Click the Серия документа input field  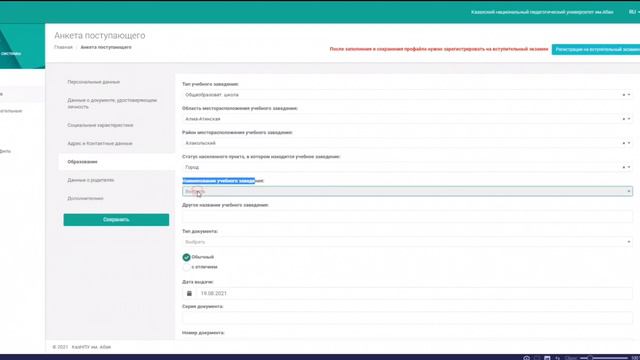407,318
